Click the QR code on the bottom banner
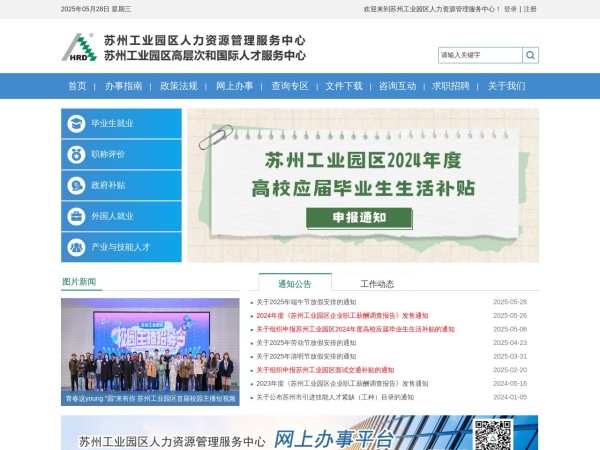Screen dimensions: 600x450 point(492,435)
